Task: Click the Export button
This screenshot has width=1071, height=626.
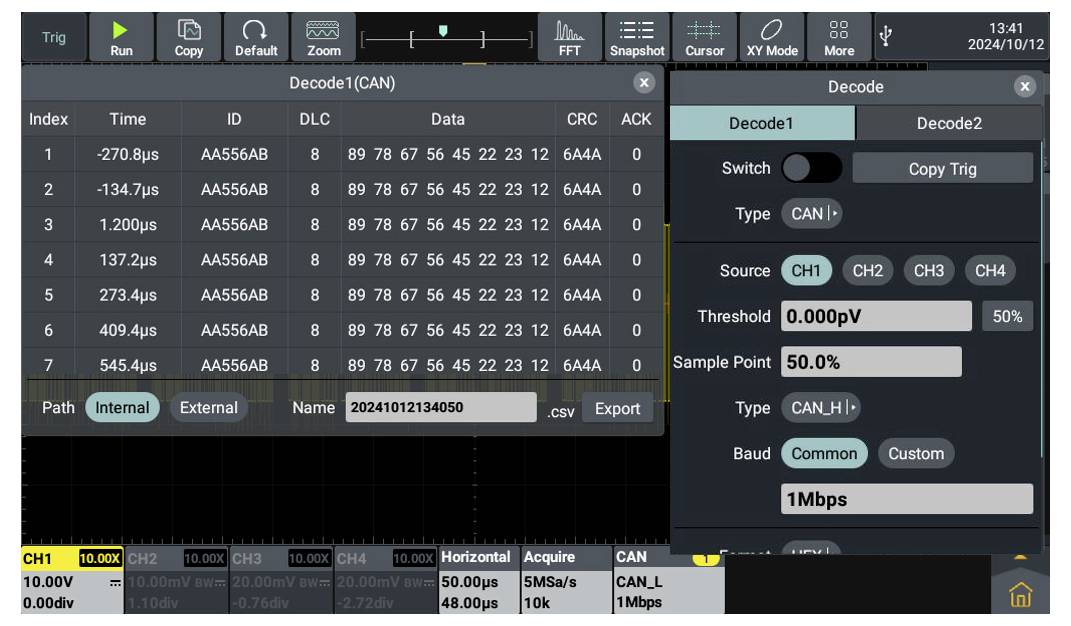Action: point(617,408)
